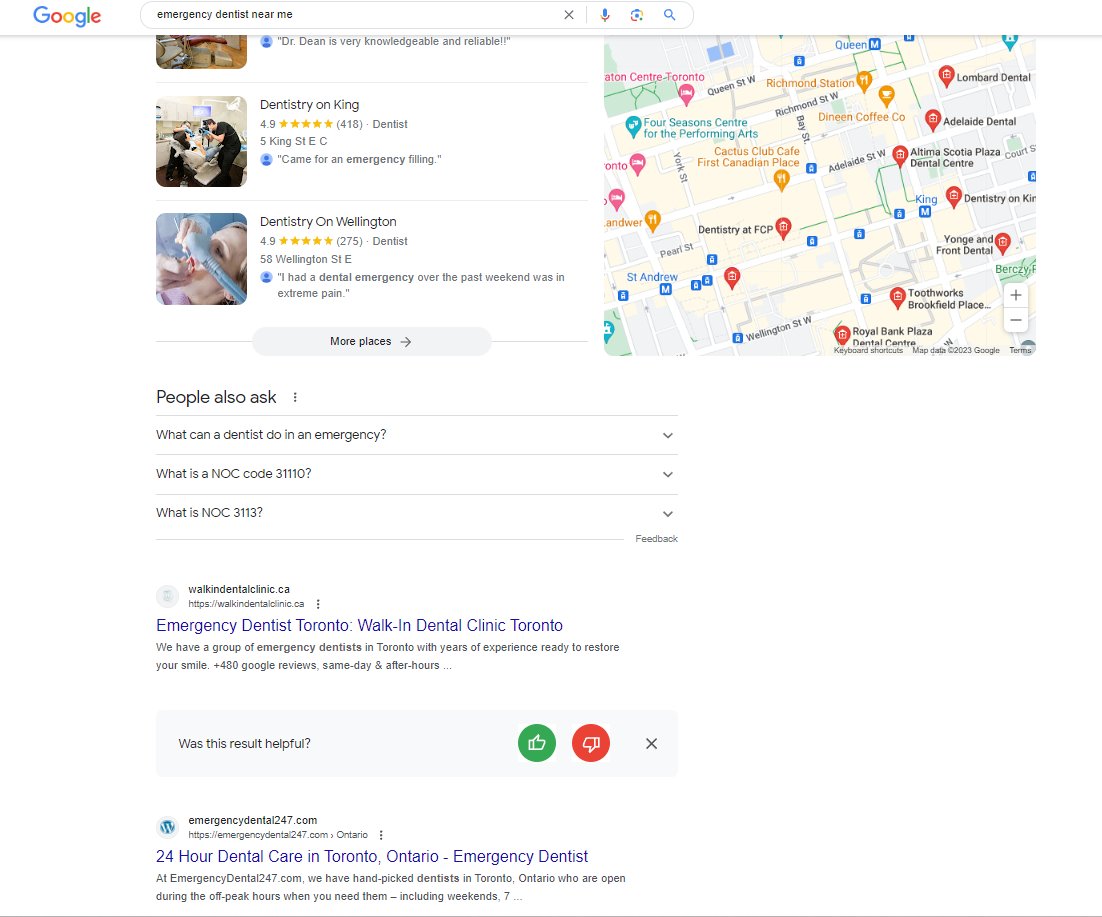Zoom out on the map
This screenshot has height=917, width=1102.
click(x=1016, y=320)
